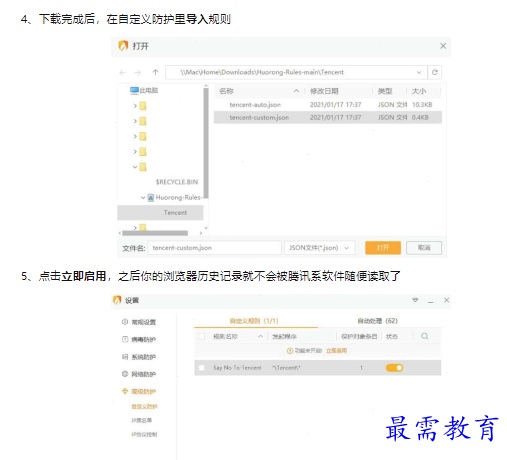Screen dimensions: 507x460
Task: Sort rules using the 规则名称 column arrow
Action: [x=260, y=336]
